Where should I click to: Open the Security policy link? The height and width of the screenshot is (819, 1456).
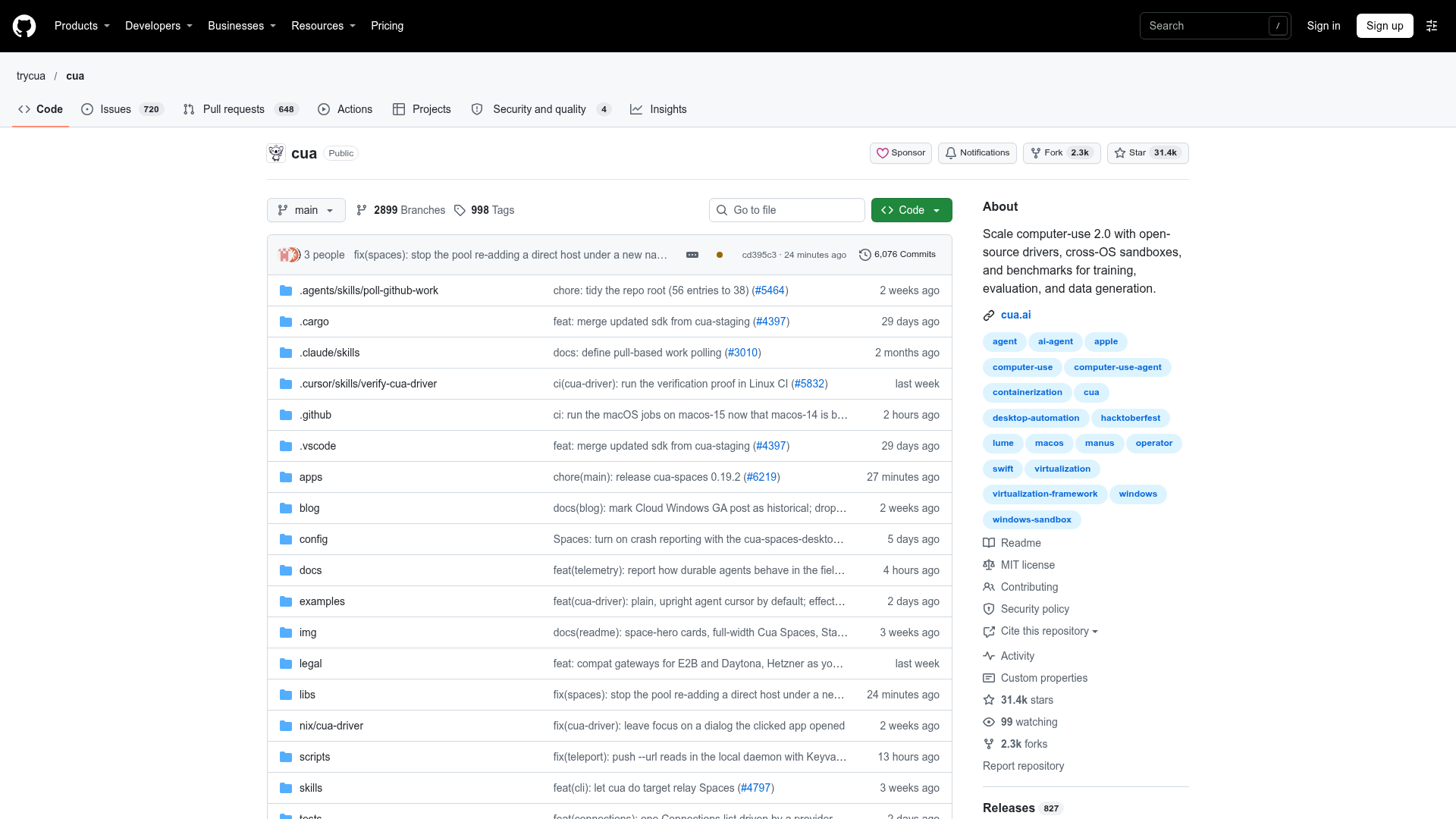[x=1026, y=609]
